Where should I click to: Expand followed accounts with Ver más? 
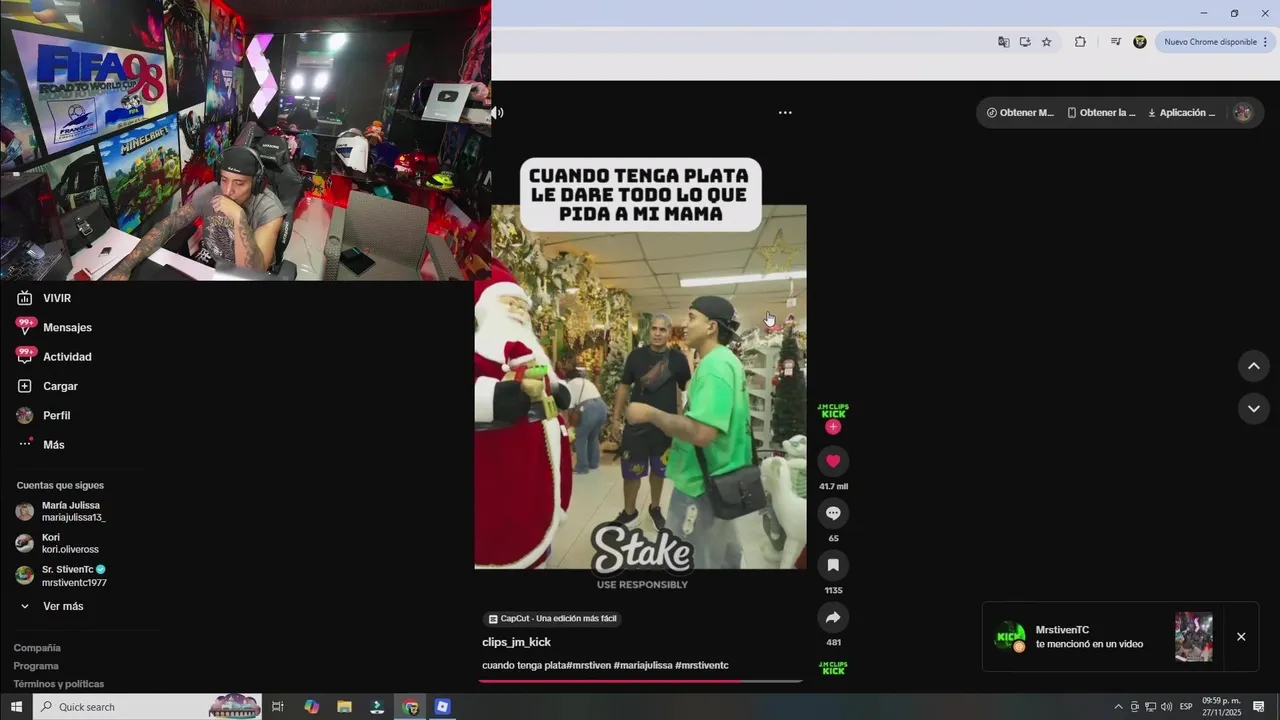(51, 606)
